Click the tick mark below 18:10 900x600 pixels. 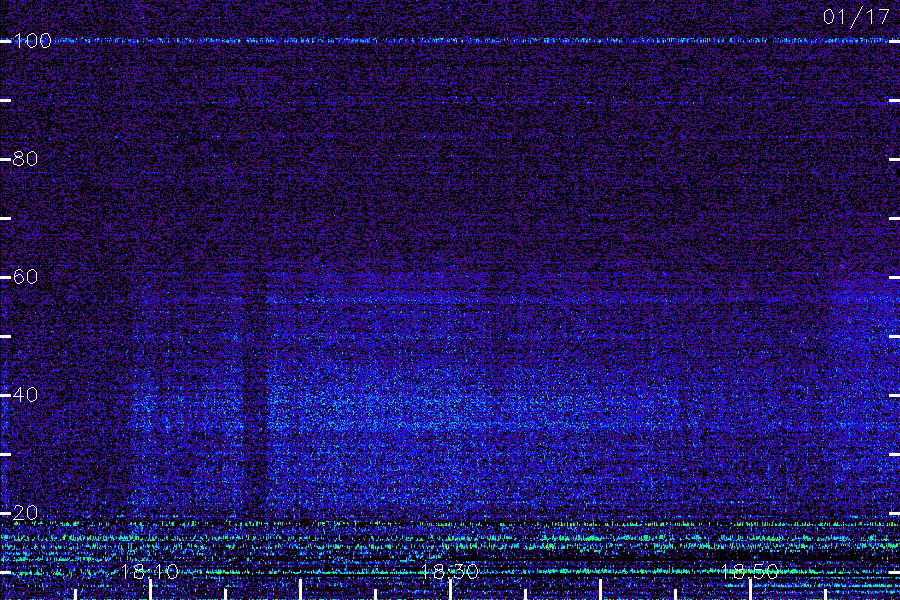click(x=150, y=590)
